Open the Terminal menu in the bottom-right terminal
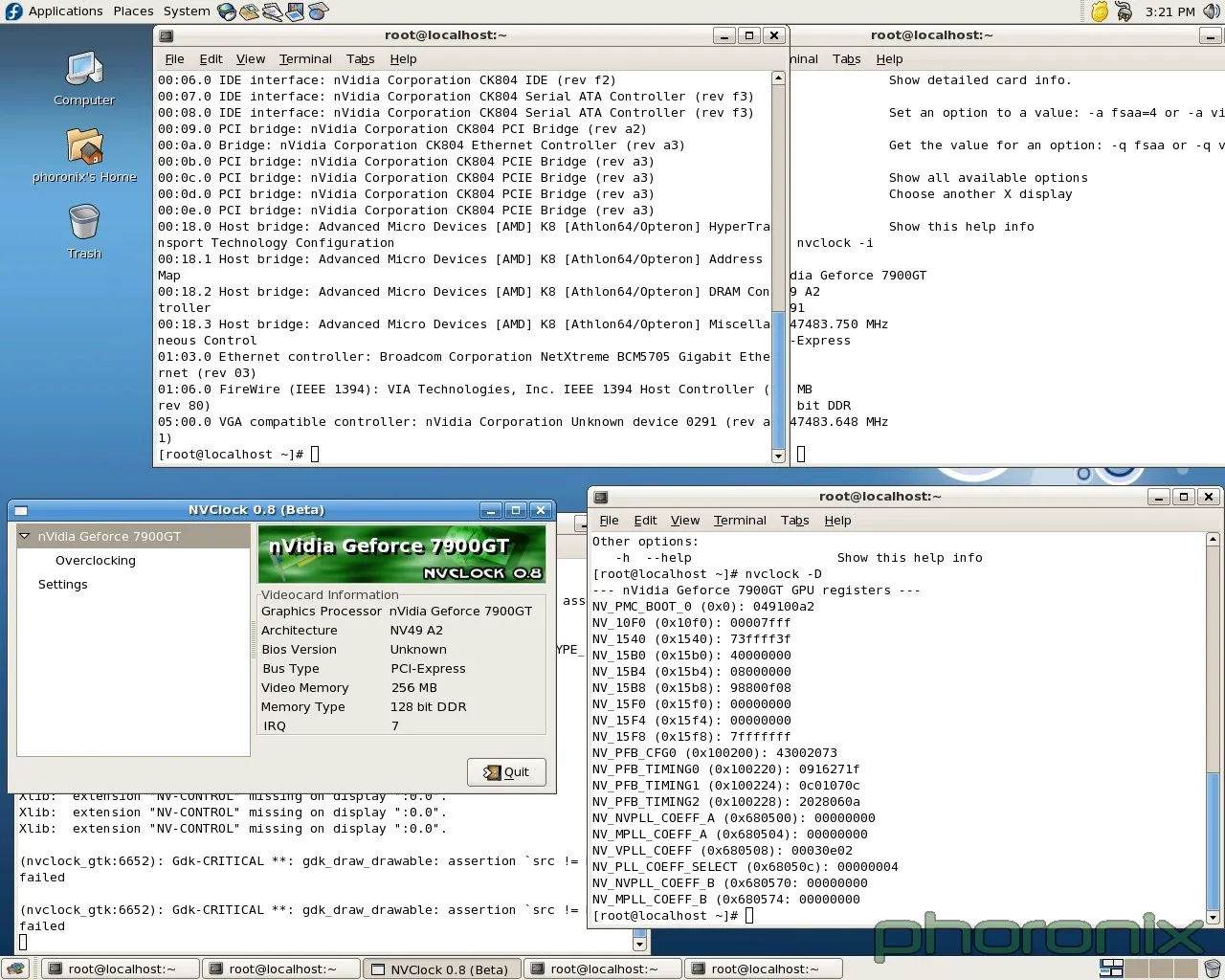The width and height of the screenshot is (1225, 980). pyautogui.click(x=740, y=521)
